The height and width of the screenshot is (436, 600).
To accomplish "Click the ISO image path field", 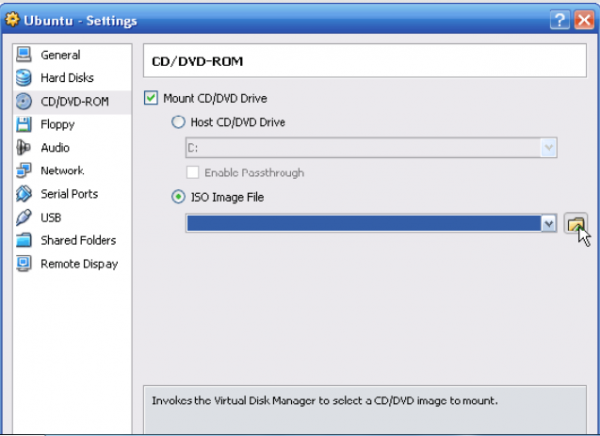I will point(362,224).
